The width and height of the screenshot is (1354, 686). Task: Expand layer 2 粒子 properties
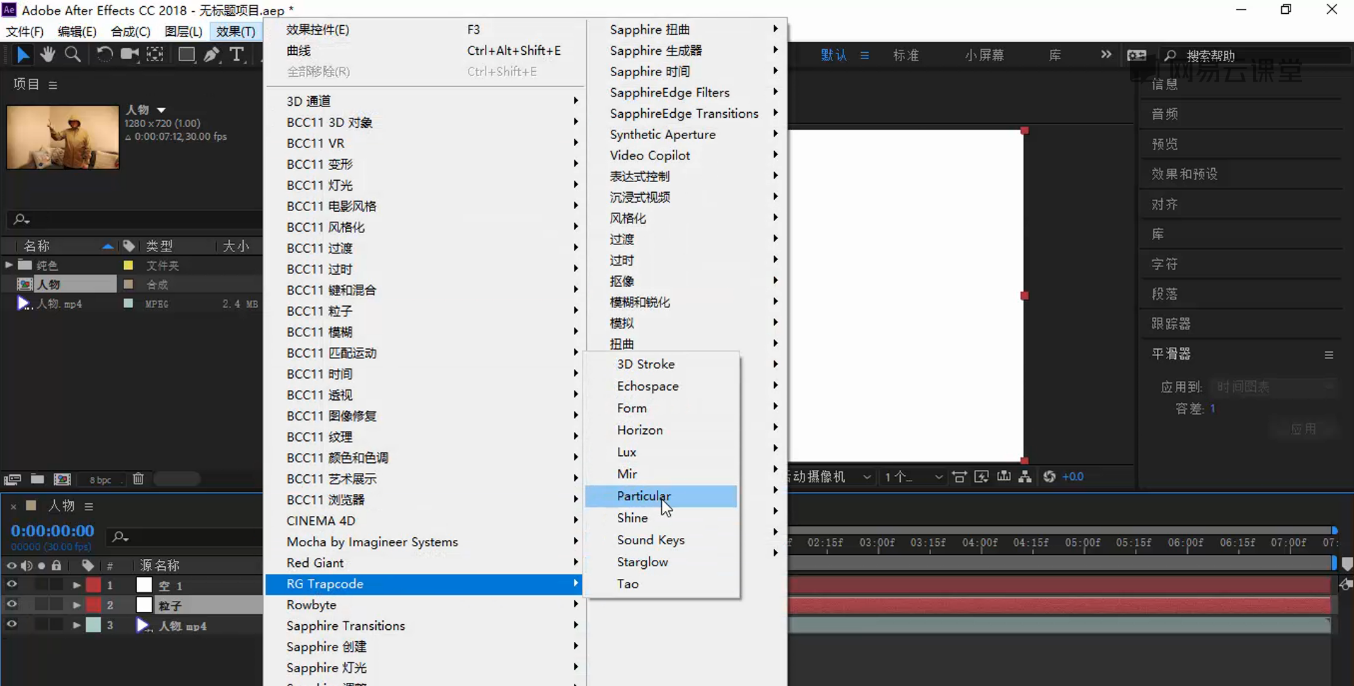76,605
